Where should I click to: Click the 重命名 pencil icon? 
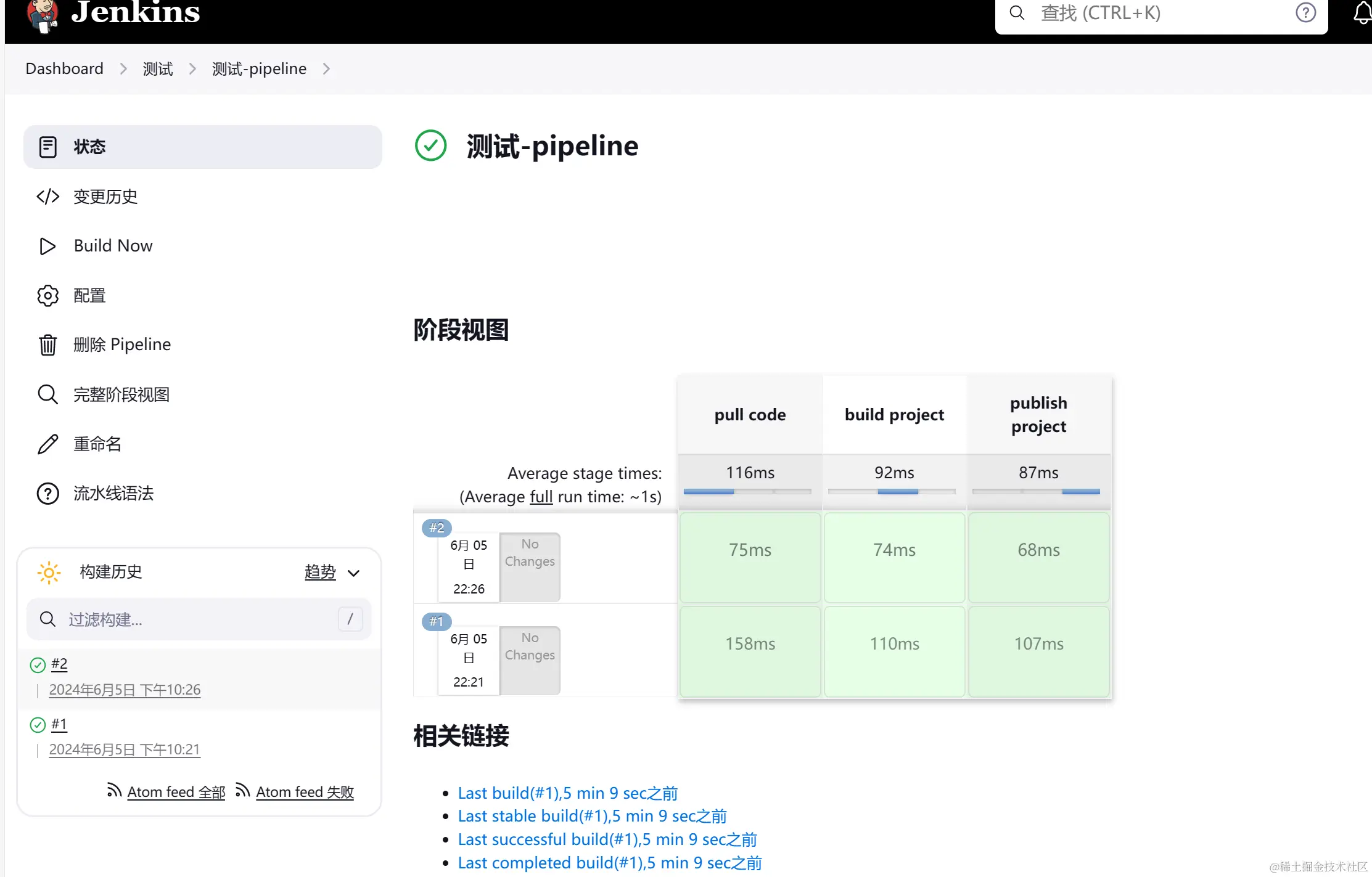click(47, 444)
